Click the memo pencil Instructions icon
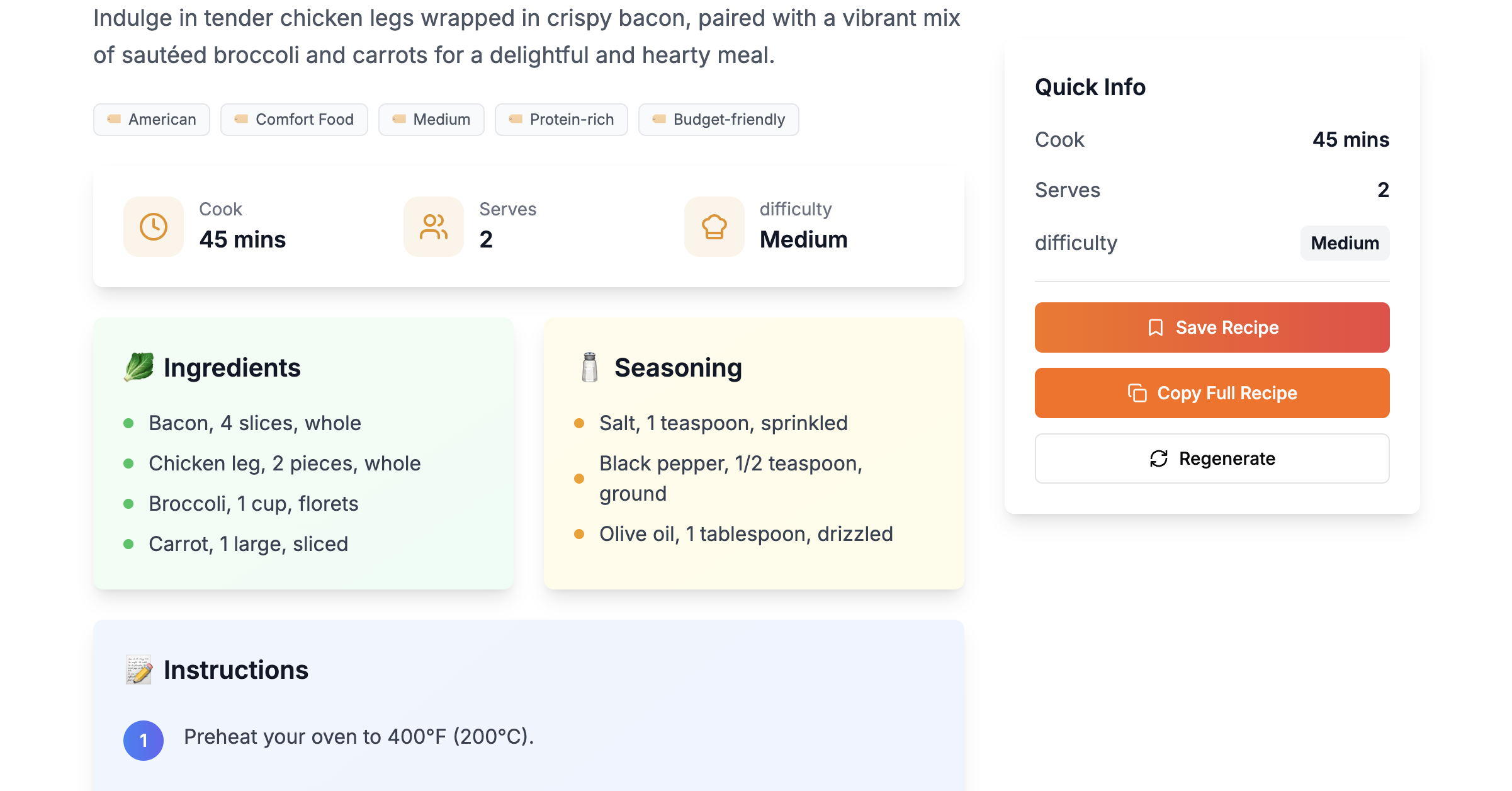Screen dimensions: 1512x791 coord(139,670)
